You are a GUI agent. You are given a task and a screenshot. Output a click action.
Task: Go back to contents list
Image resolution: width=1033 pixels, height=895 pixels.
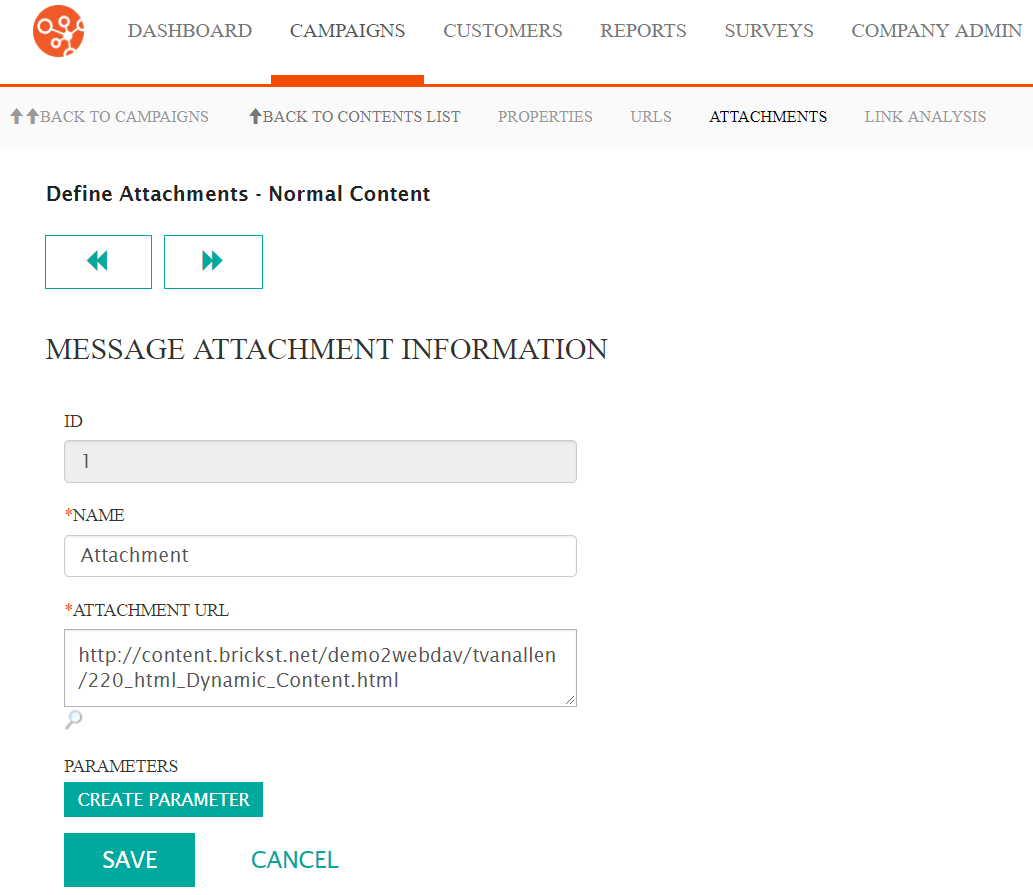tap(354, 117)
